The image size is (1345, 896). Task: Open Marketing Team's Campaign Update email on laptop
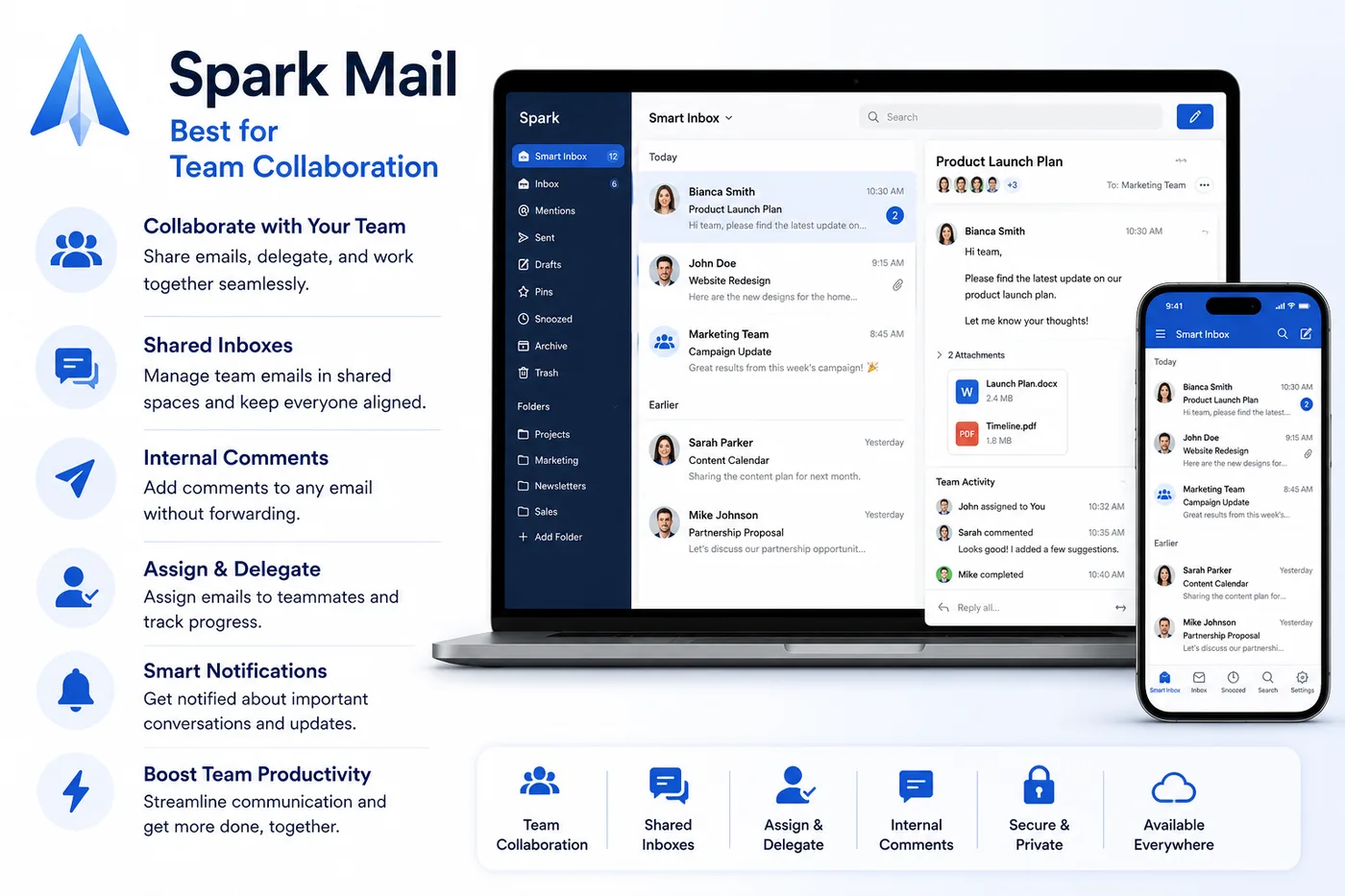coord(775,351)
